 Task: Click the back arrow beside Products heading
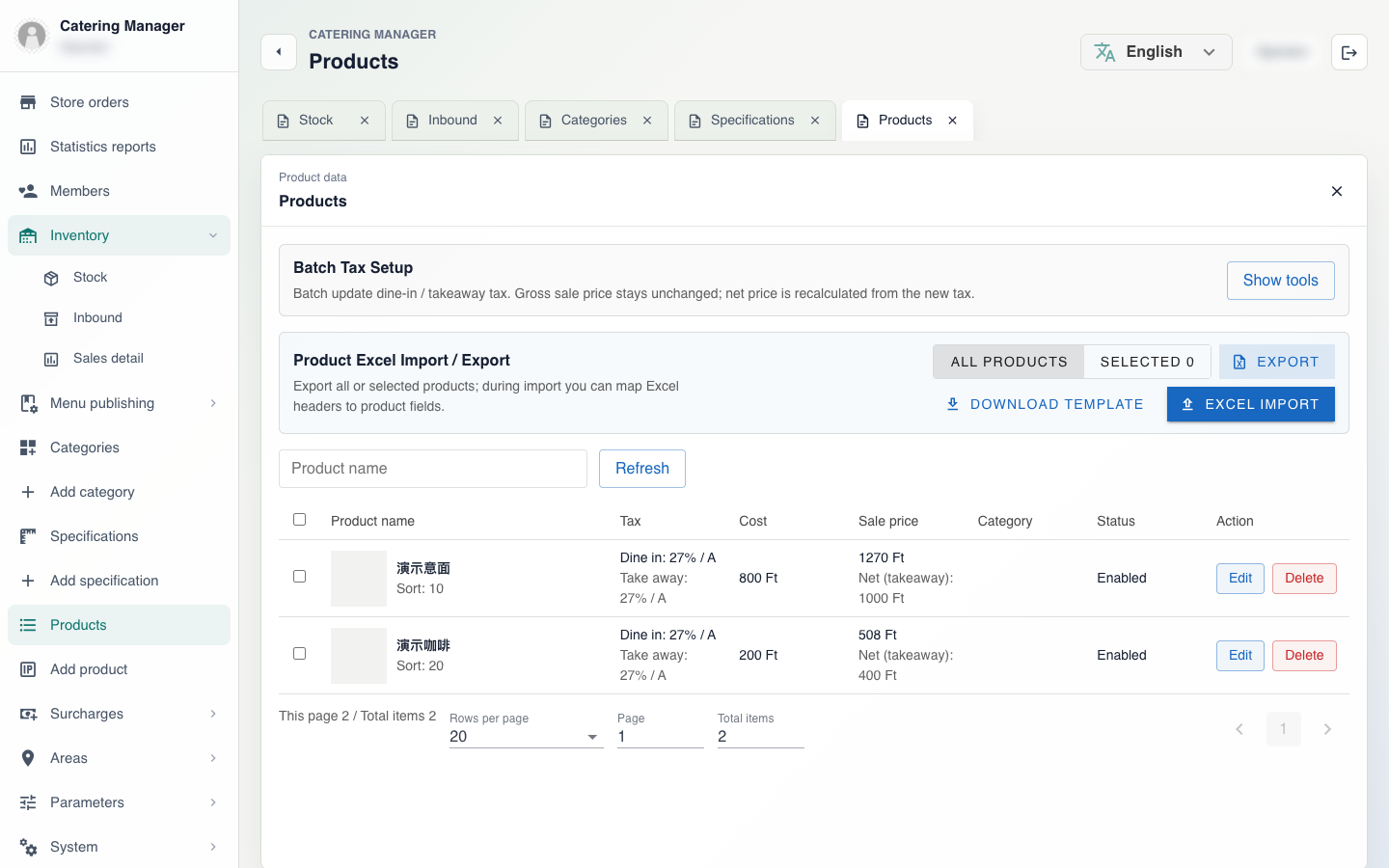point(279,52)
